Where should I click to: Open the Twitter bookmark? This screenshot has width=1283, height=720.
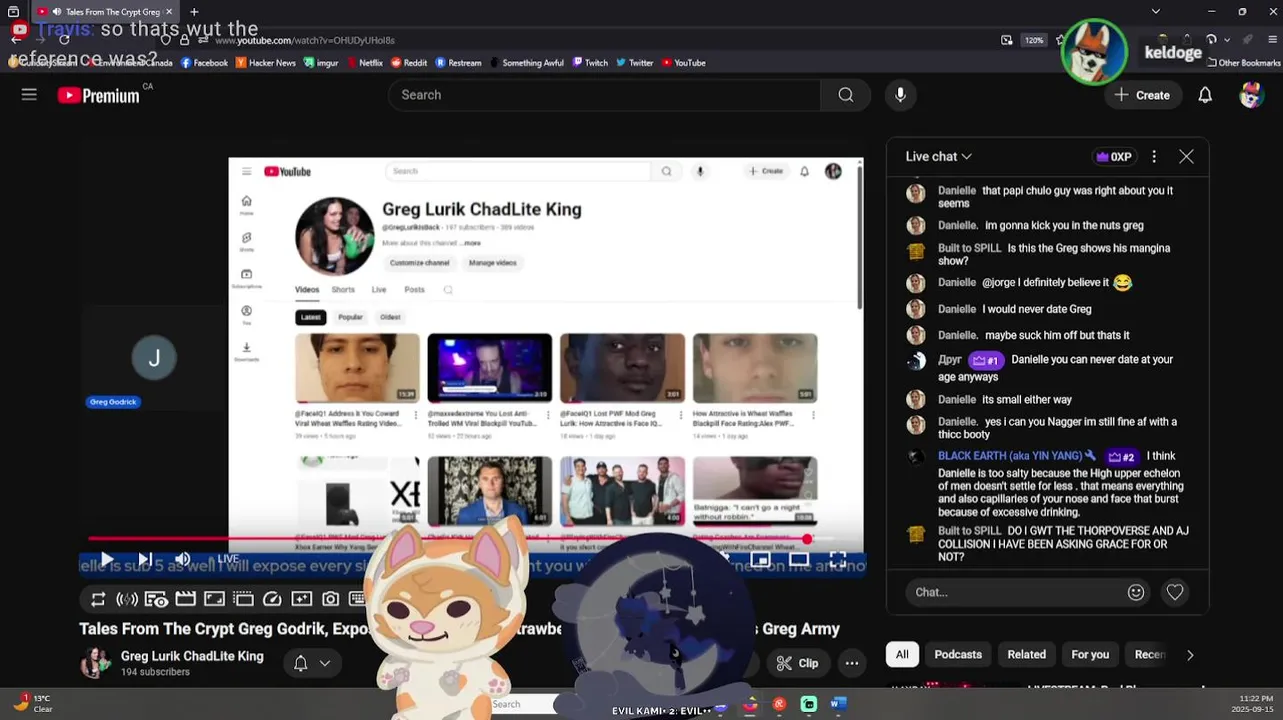click(635, 63)
